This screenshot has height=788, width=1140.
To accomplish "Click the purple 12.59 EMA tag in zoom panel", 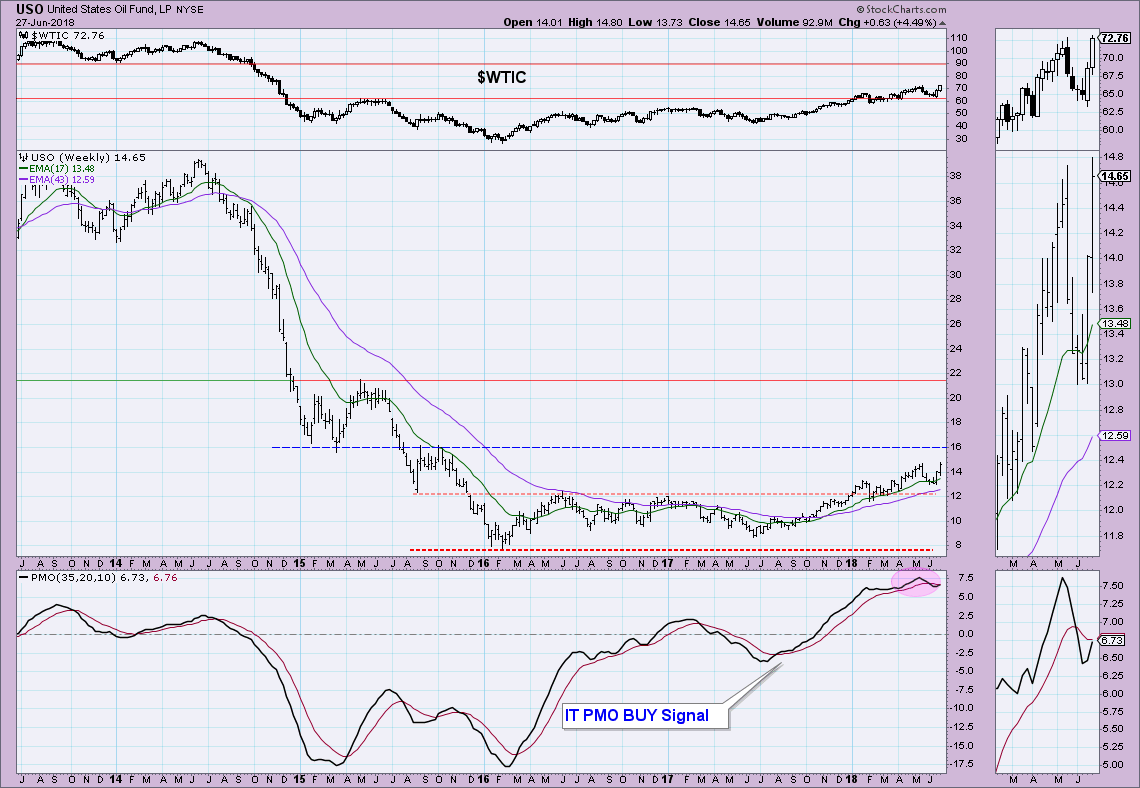I will [1115, 435].
